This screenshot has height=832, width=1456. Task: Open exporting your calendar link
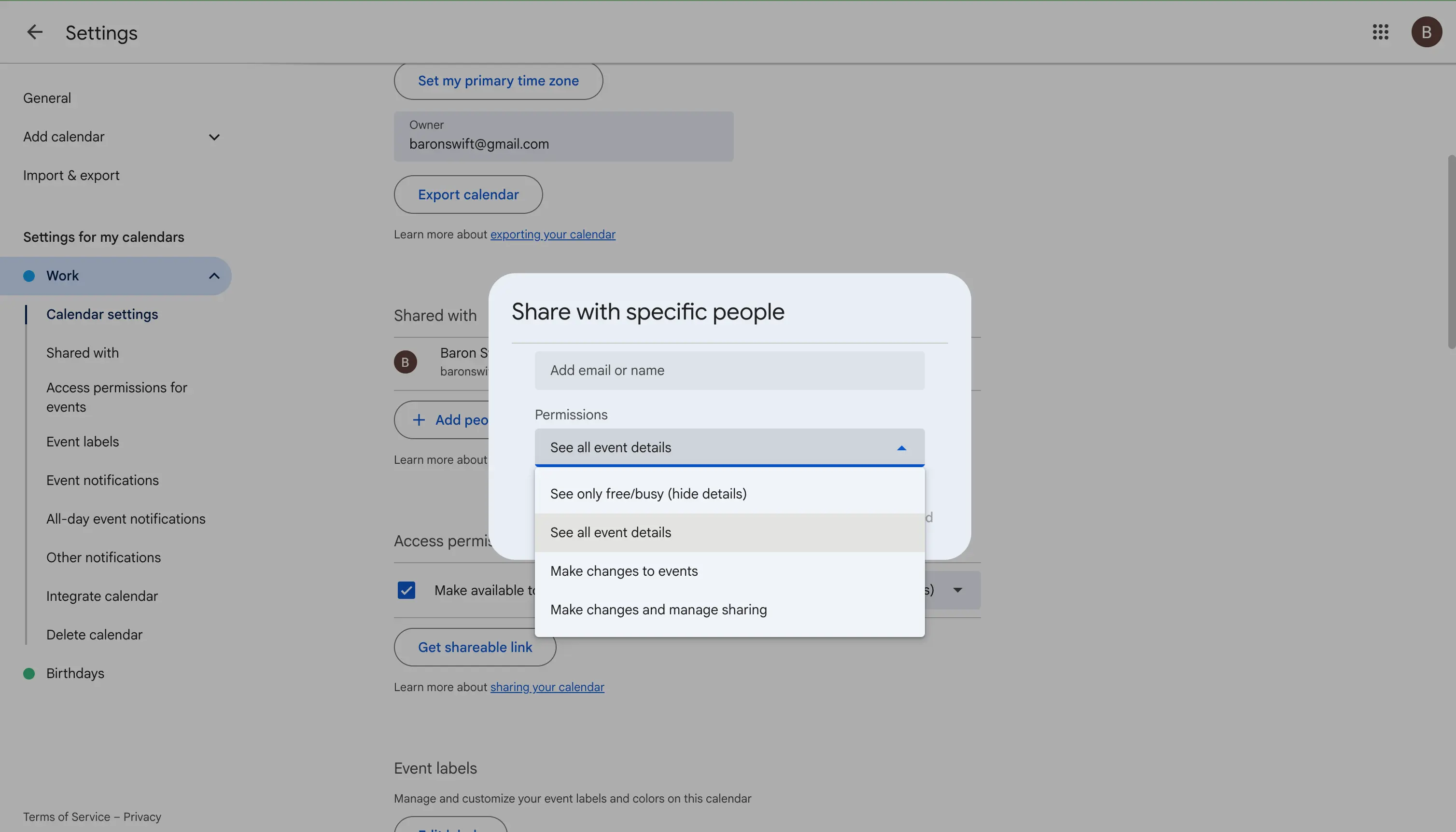(x=553, y=234)
